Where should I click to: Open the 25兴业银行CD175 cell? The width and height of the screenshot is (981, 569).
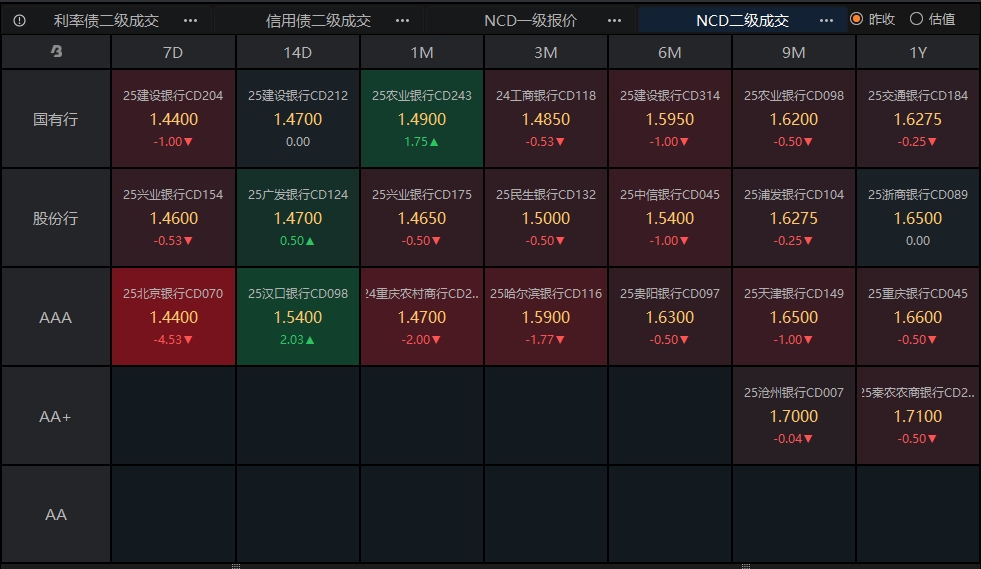pos(422,218)
